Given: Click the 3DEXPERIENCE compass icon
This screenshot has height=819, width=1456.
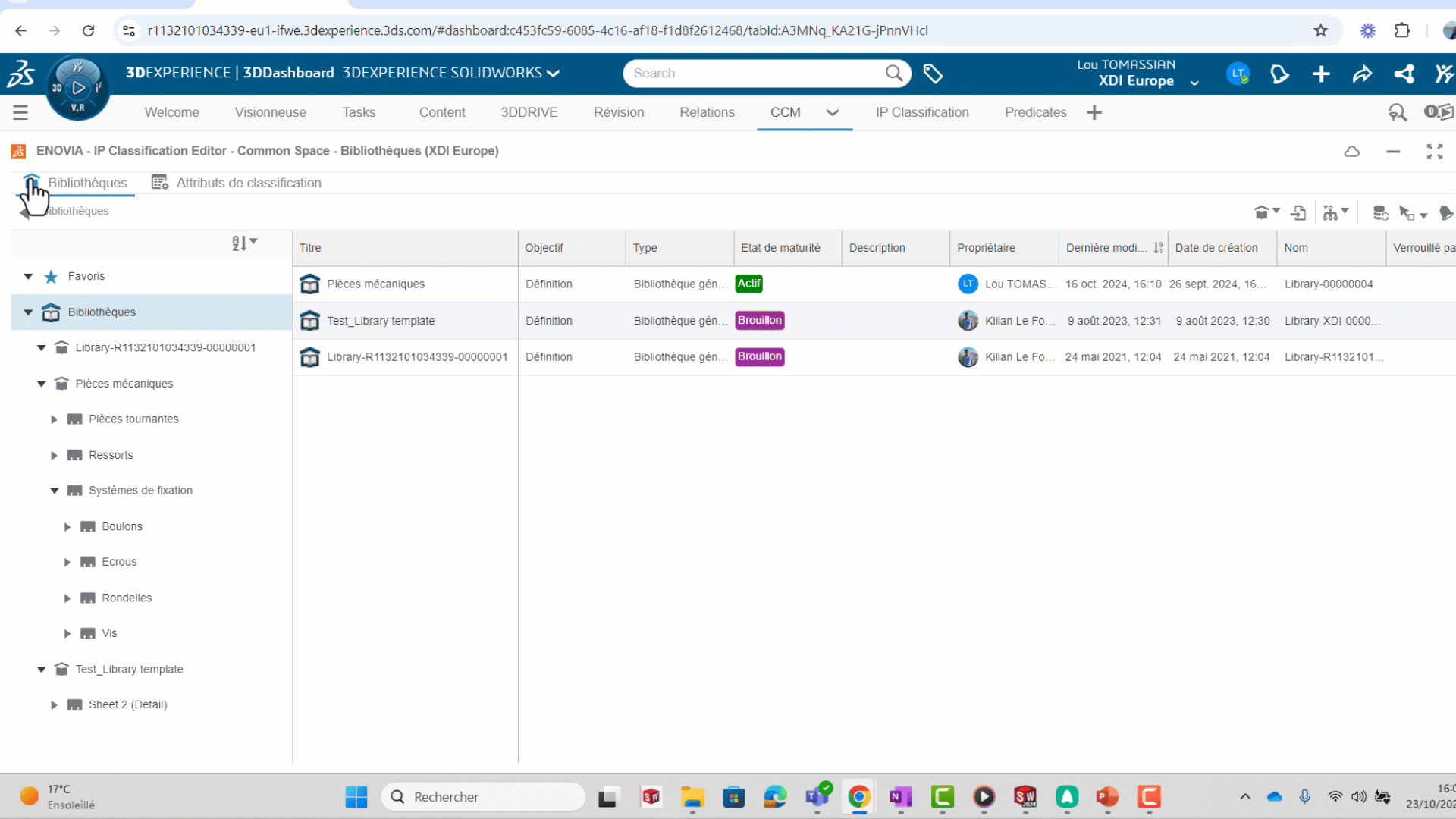Looking at the screenshot, I should click(x=77, y=86).
